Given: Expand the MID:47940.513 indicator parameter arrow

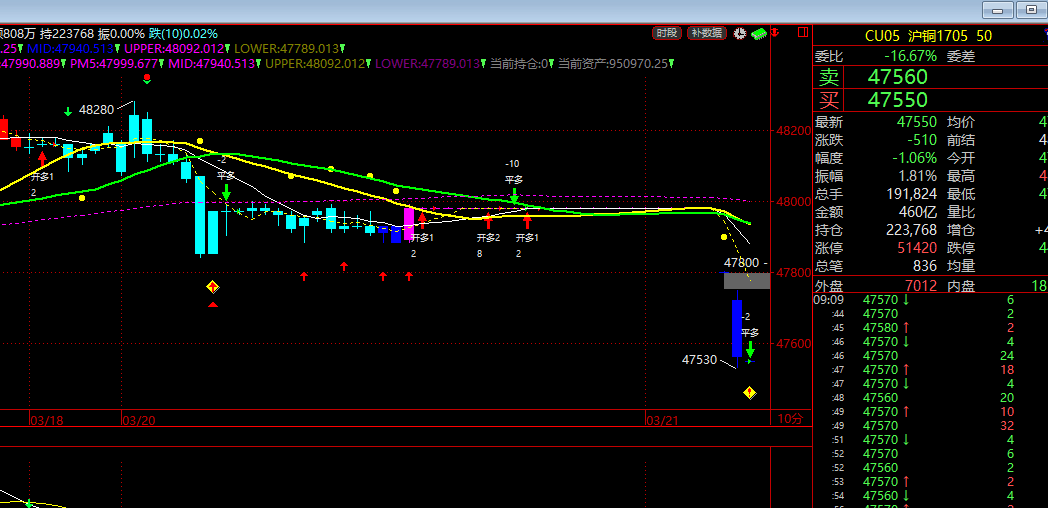Looking at the screenshot, I should pyautogui.click(x=119, y=48).
